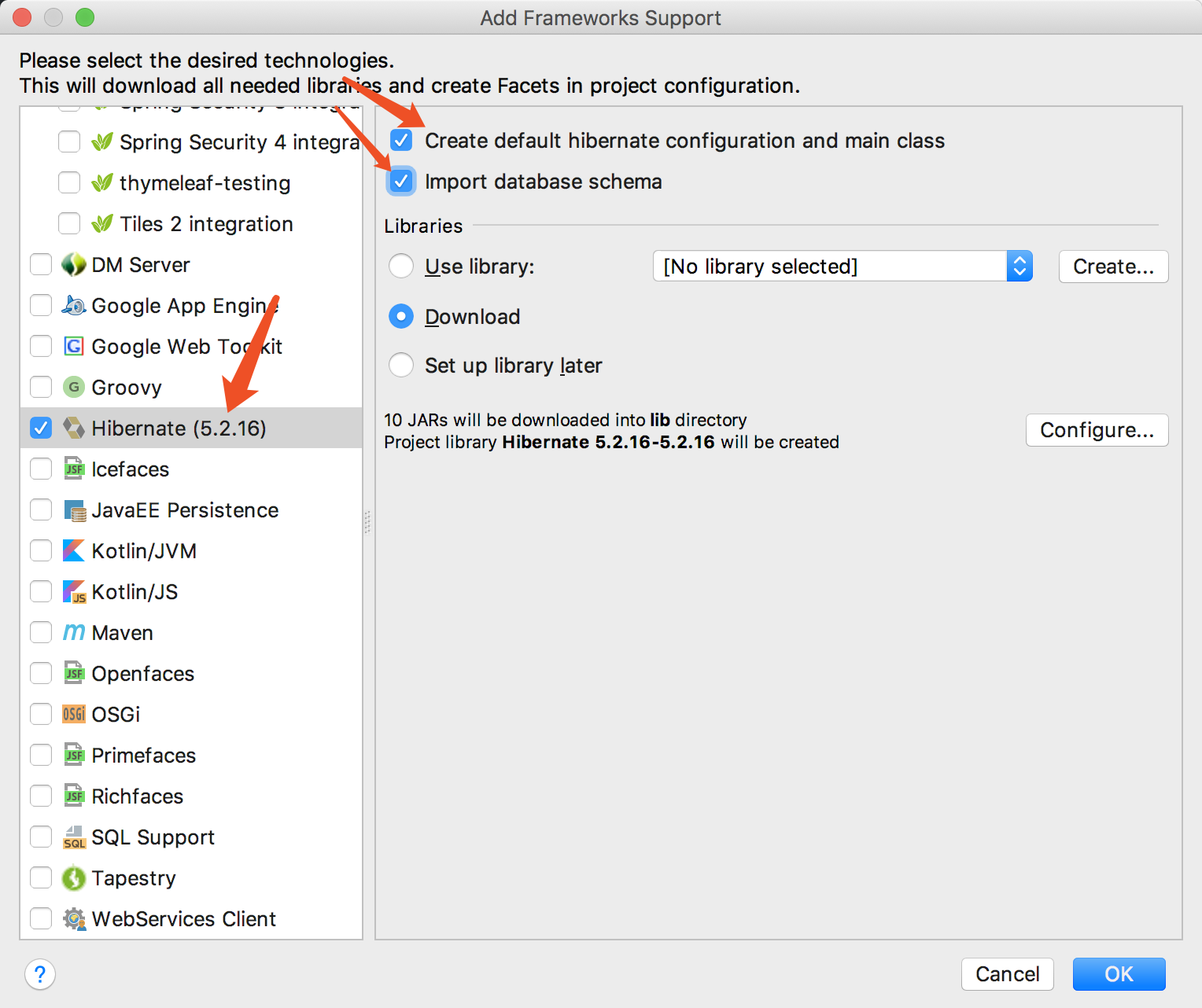Select the Use library radio button
Screen dimensions: 1202x1008
(x=401, y=267)
